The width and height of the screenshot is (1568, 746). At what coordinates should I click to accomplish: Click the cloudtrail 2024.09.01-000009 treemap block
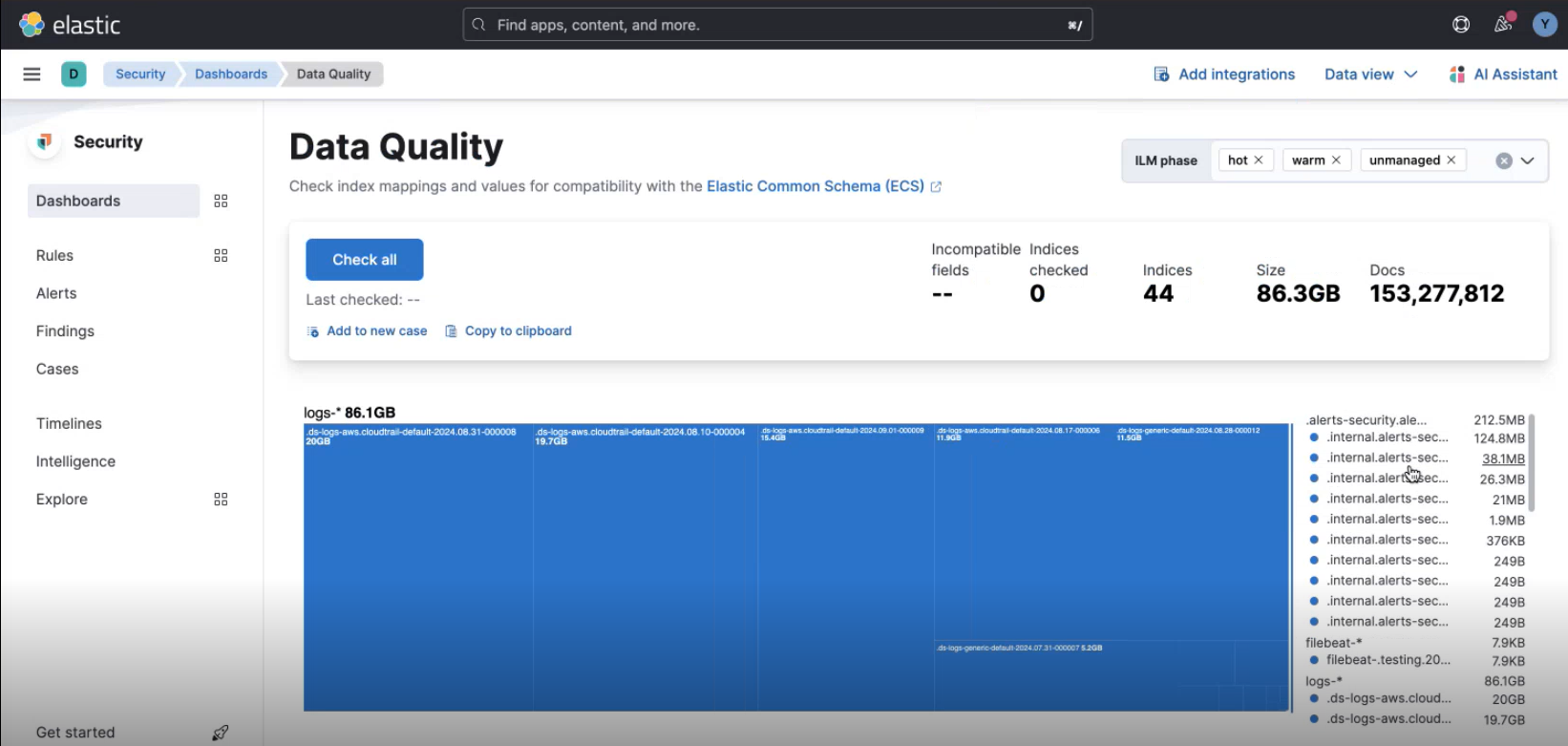tap(846, 567)
